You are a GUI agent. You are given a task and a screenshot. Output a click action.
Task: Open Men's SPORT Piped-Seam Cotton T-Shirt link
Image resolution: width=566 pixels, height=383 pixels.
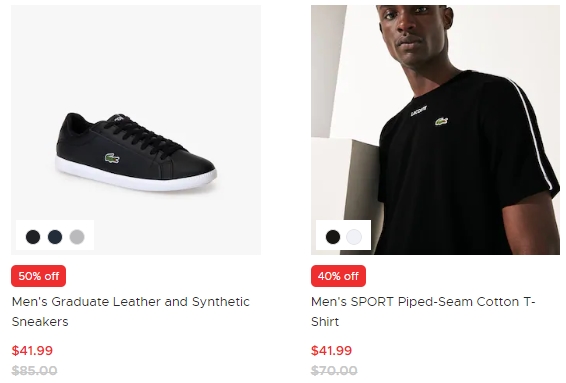(x=423, y=312)
